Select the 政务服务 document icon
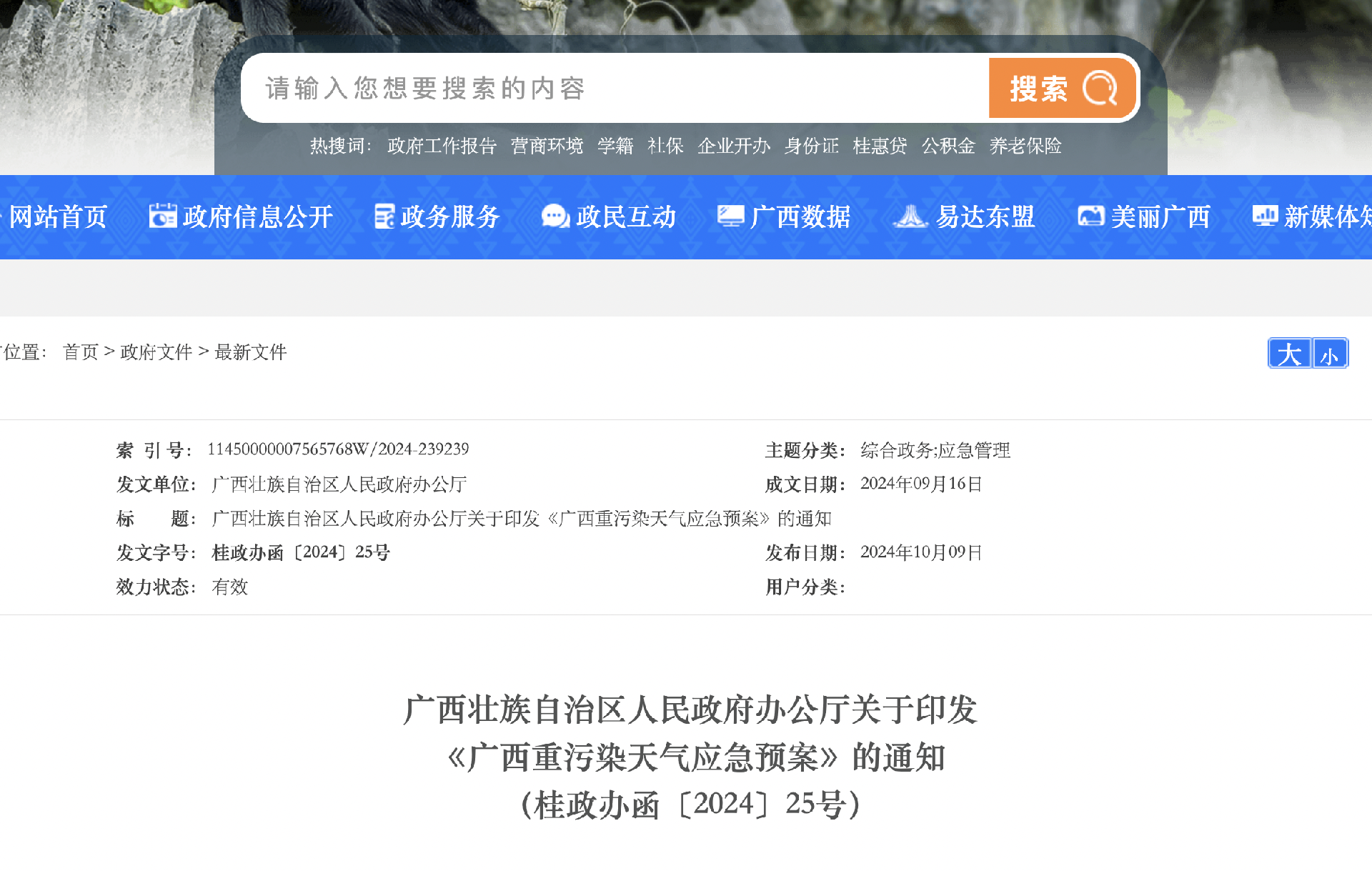The height and width of the screenshot is (871, 1372). pyautogui.click(x=385, y=216)
